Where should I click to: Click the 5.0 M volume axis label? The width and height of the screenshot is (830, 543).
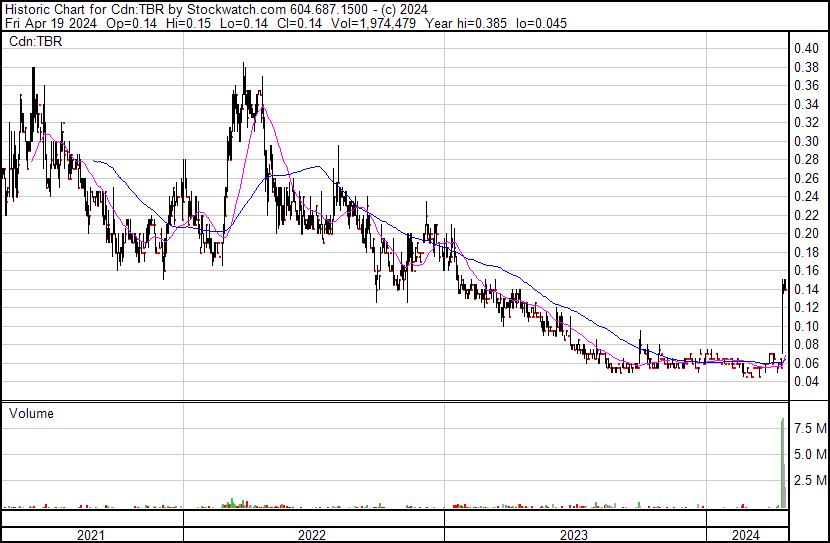(810, 454)
